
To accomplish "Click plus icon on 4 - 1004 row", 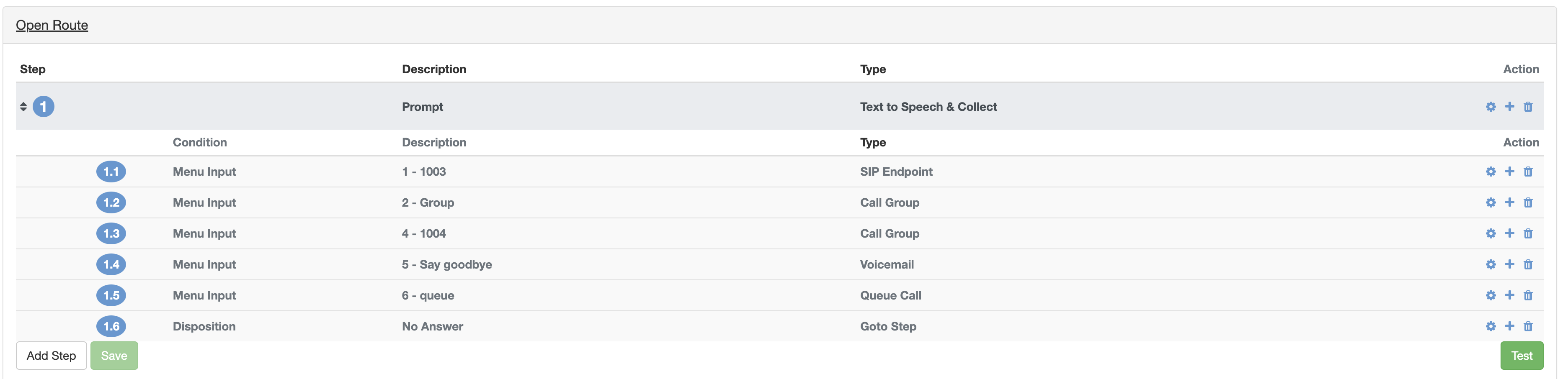I will point(1509,233).
